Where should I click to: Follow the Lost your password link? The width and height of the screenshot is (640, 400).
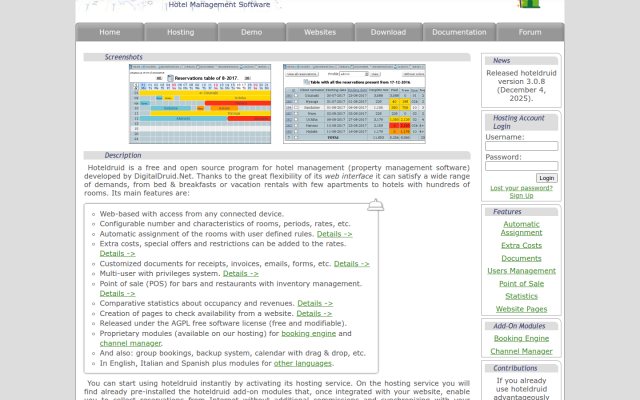point(521,188)
